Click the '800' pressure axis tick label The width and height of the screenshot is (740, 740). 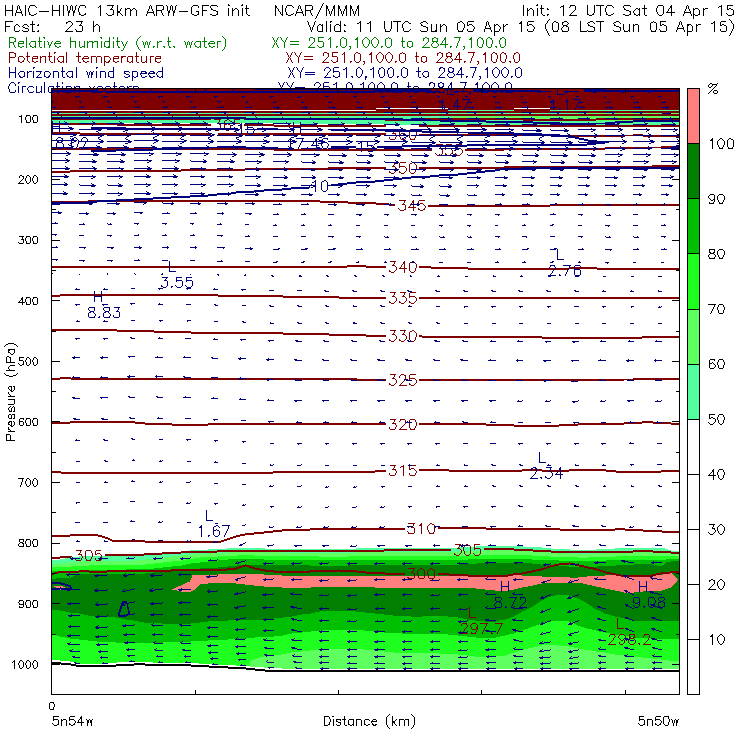[x=28, y=543]
